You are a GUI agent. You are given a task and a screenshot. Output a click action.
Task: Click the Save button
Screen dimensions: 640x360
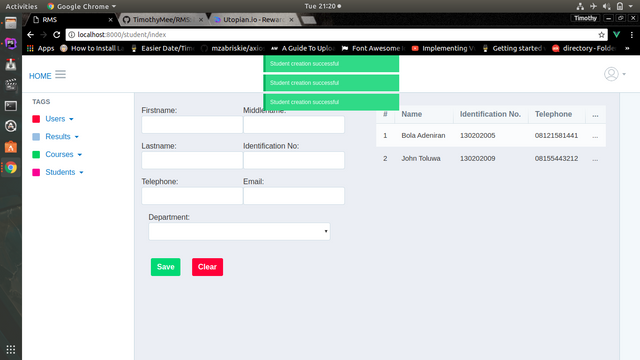pyautogui.click(x=165, y=267)
